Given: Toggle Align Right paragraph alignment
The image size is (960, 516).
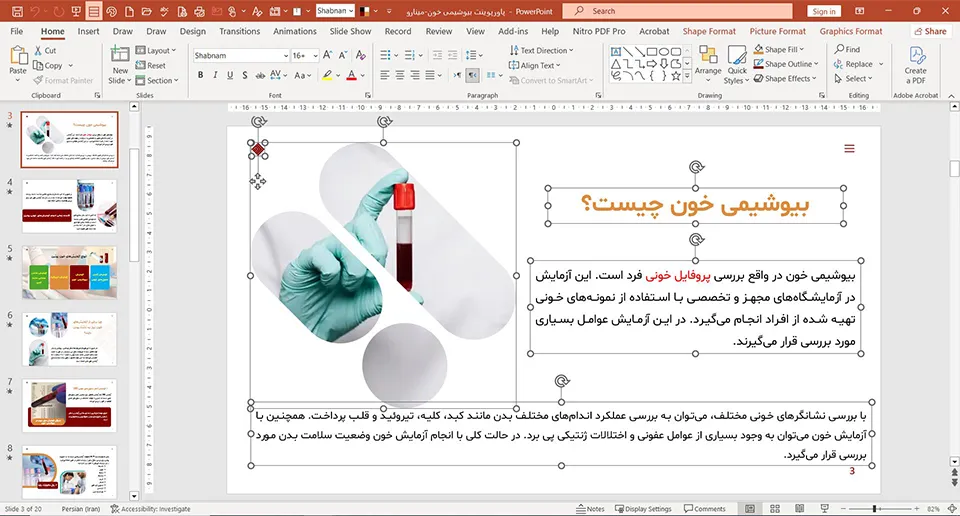Looking at the screenshot, I should (414, 75).
